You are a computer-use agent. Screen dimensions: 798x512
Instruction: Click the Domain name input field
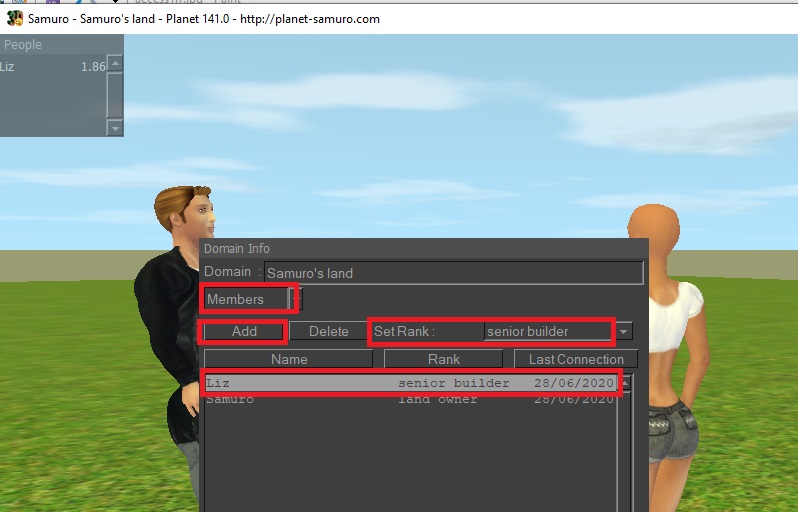(453, 273)
